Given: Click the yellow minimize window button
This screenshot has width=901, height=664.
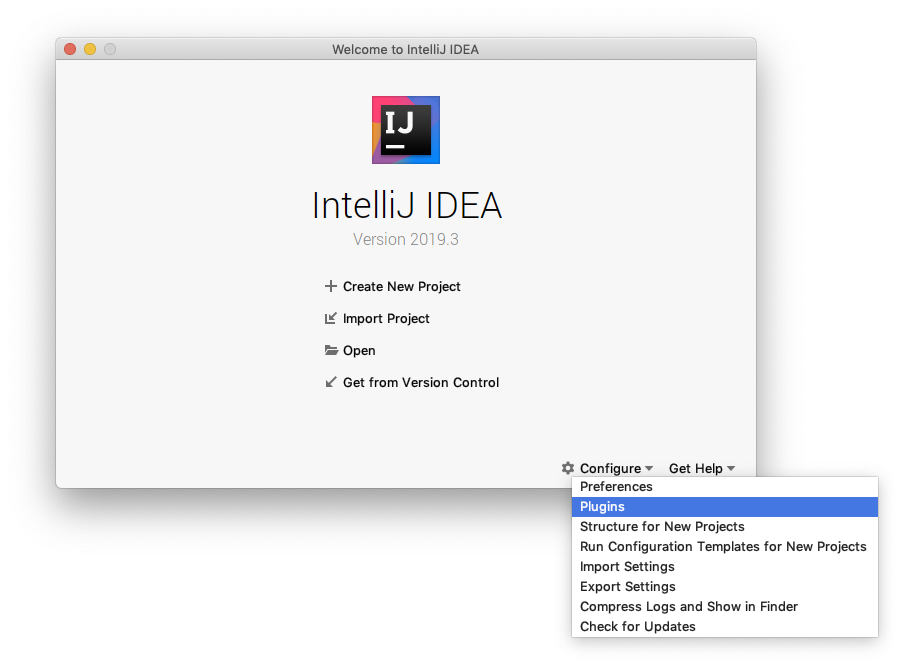Looking at the screenshot, I should tap(90, 49).
